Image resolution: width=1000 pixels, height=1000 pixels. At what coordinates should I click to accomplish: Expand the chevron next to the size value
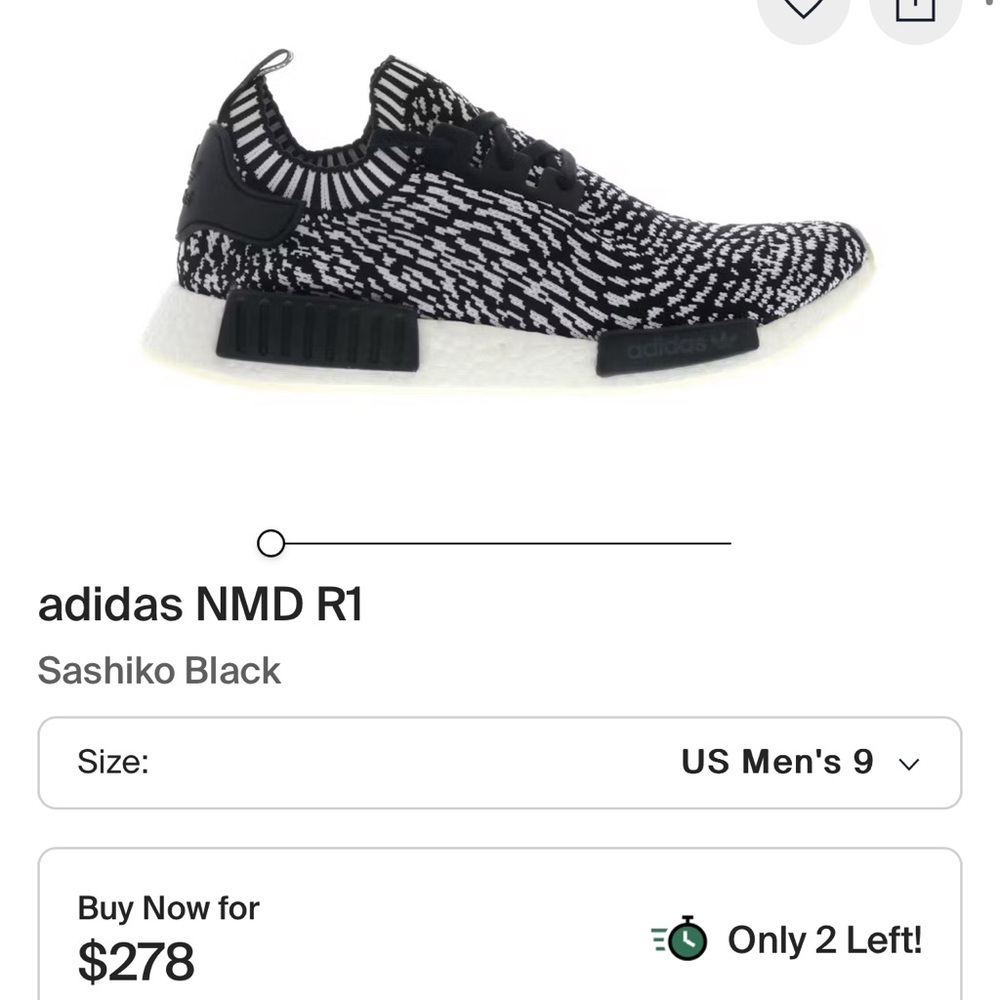pyautogui.click(x=908, y=765)
